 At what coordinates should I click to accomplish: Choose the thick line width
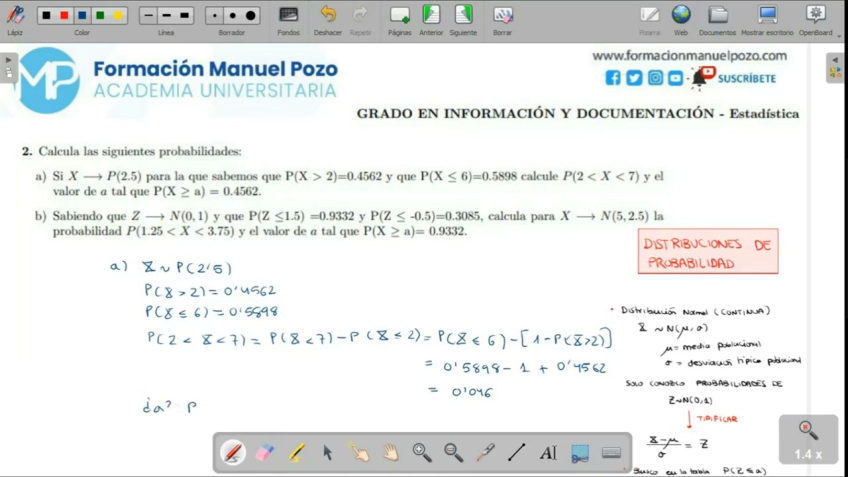[184, 16]
